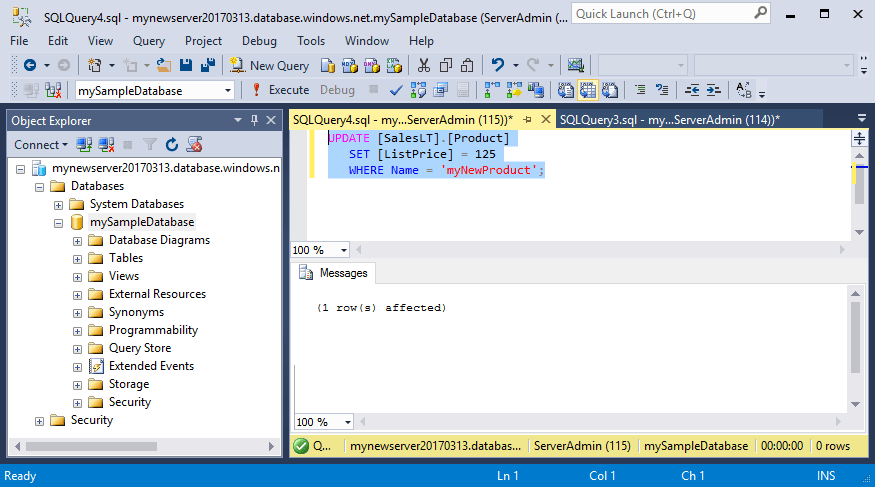Screen dimensions: 875x487
Task: Click the Decrease Indent icon
Action: pos(692,90)
